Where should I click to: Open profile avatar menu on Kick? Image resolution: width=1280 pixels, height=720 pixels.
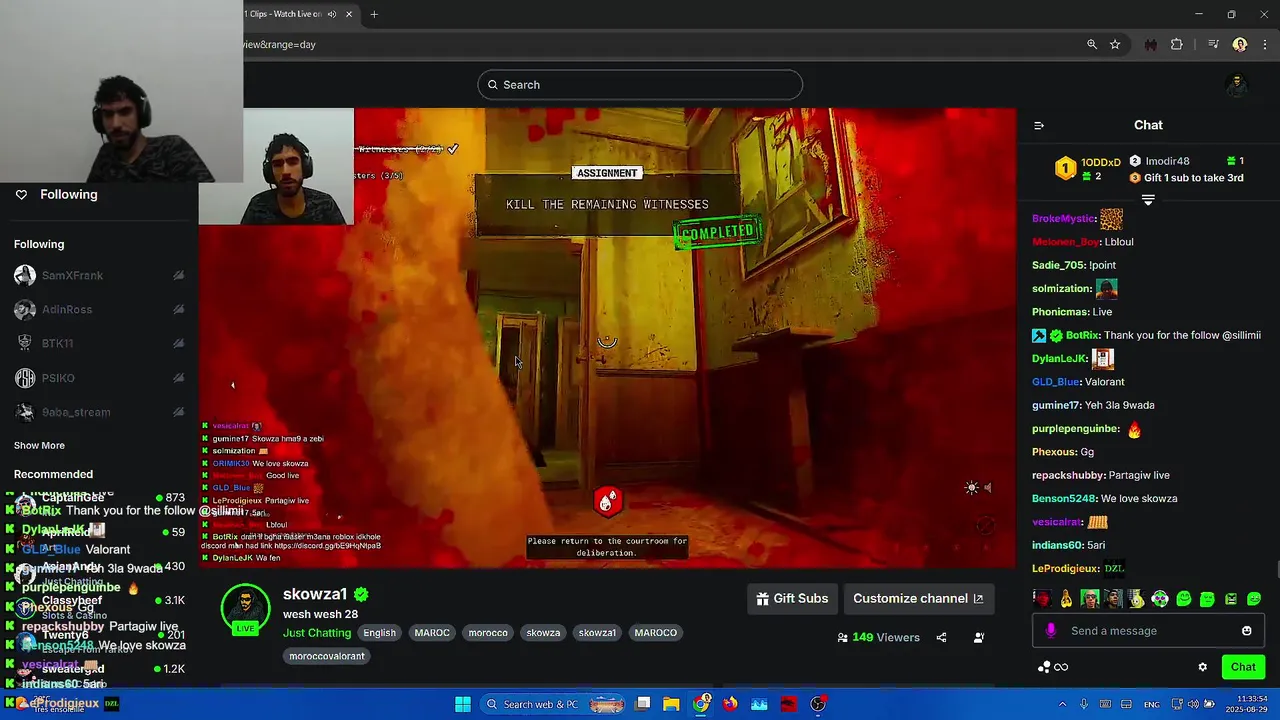point(1237,85)
